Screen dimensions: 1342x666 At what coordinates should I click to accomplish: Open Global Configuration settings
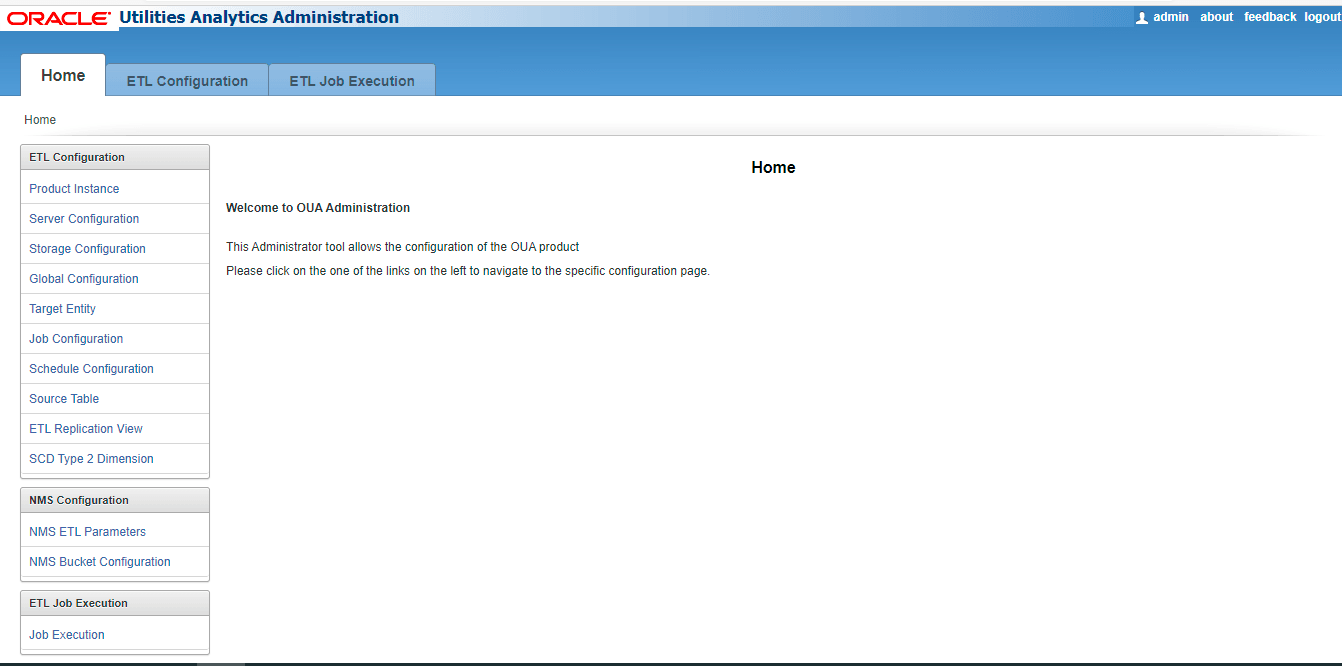(83, 278)
